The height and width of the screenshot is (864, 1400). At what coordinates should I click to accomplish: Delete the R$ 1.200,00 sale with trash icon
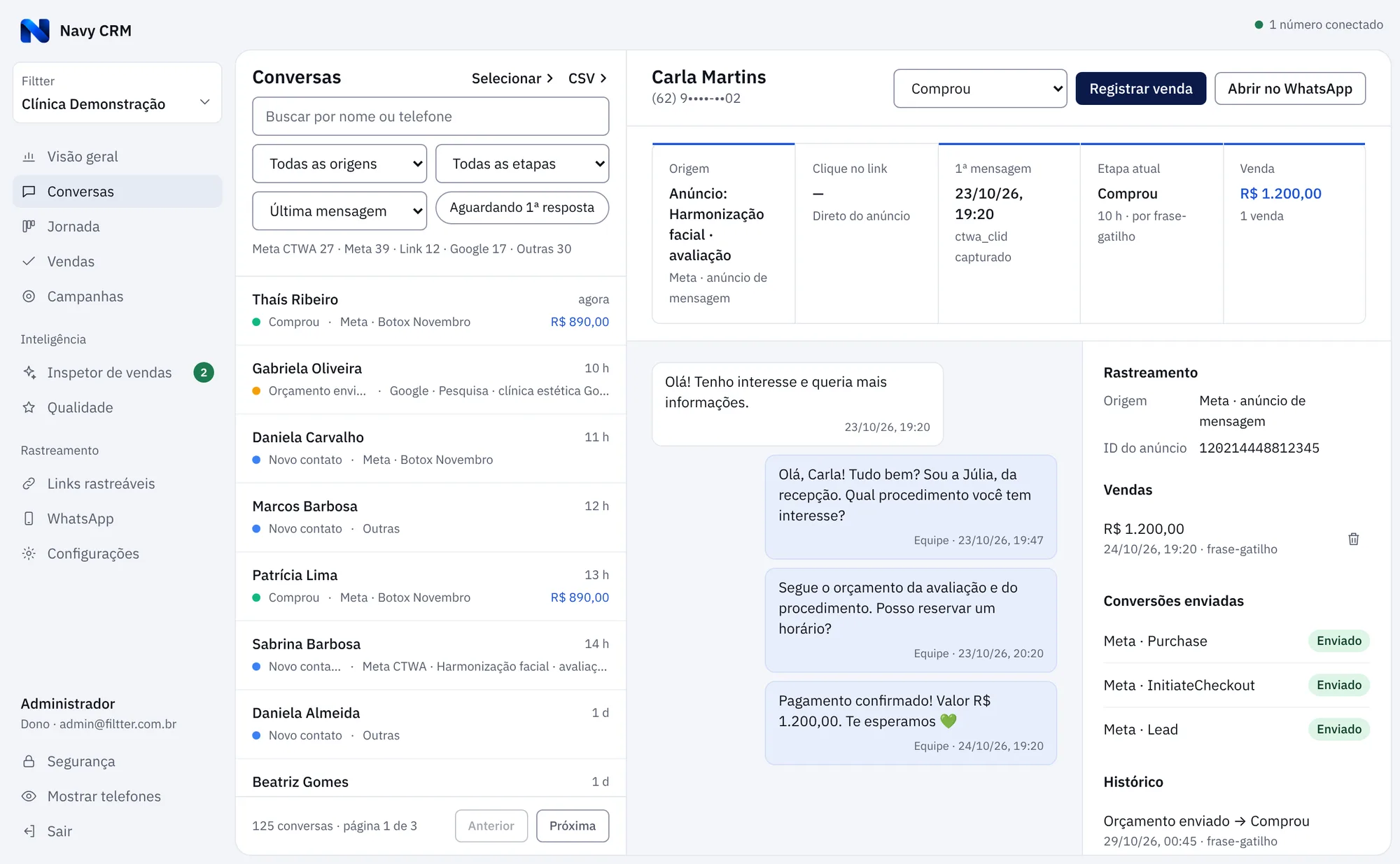point(1353,539)
